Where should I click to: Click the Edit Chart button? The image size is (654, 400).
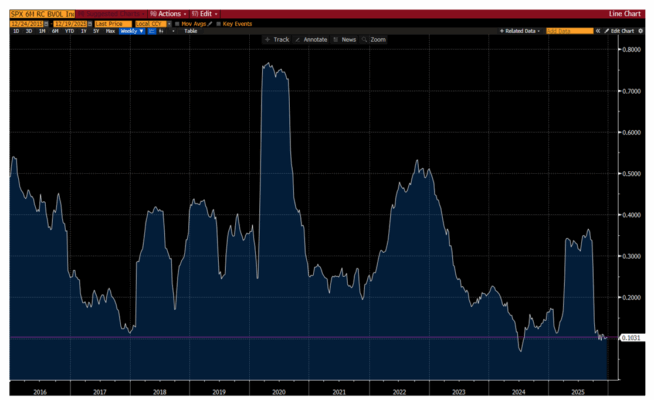pyautogui.click(x=621, y=31)
